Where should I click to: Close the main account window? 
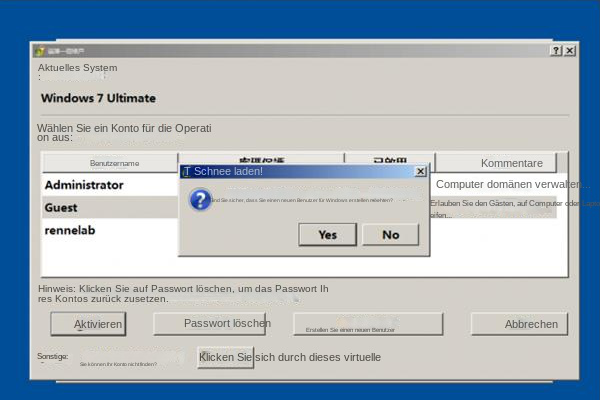click(x=570, y=51)
